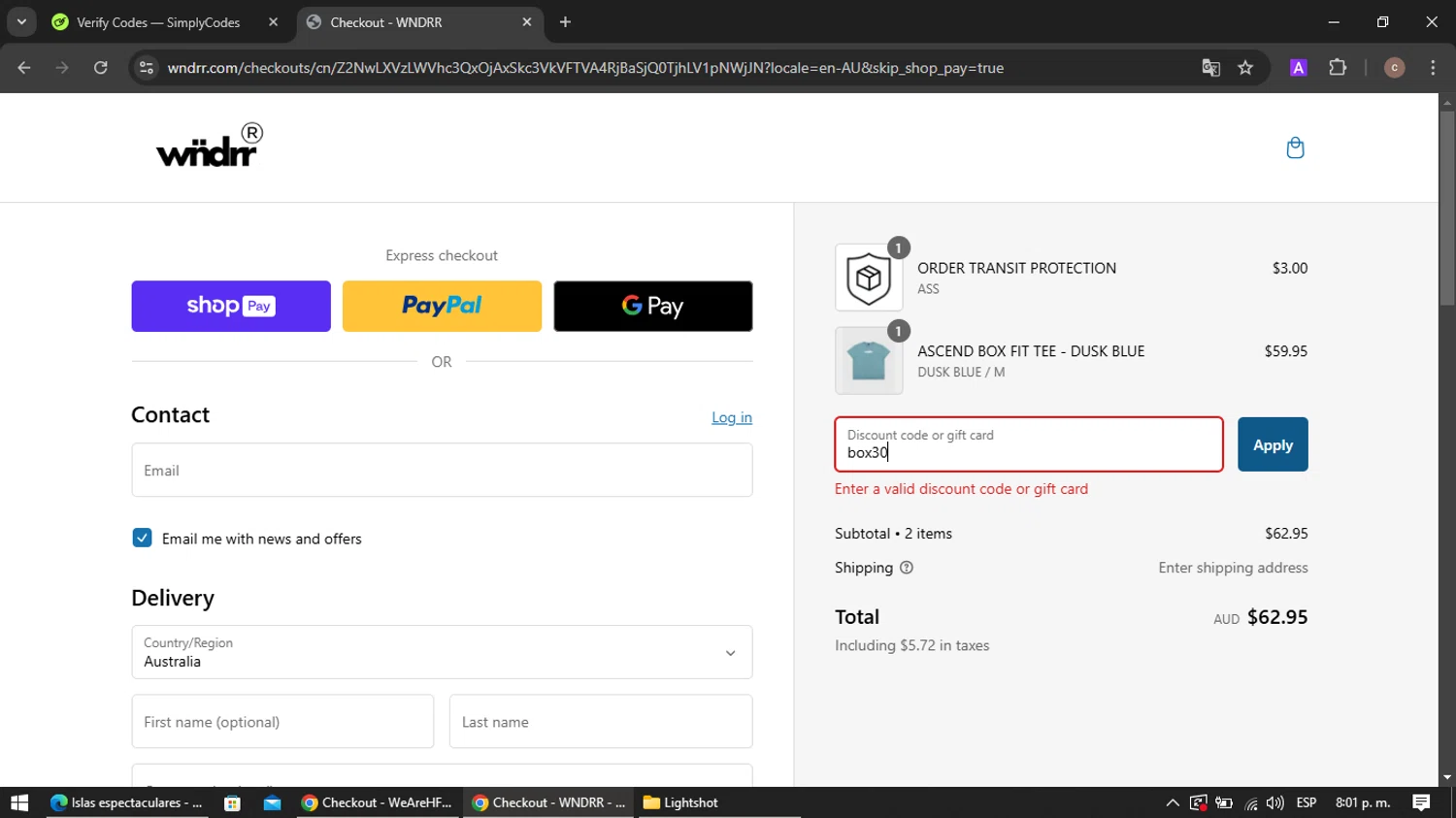Click the security tray icon with red badge
The width and height of the screenshot is (1456, 818).
[1199, 802]
